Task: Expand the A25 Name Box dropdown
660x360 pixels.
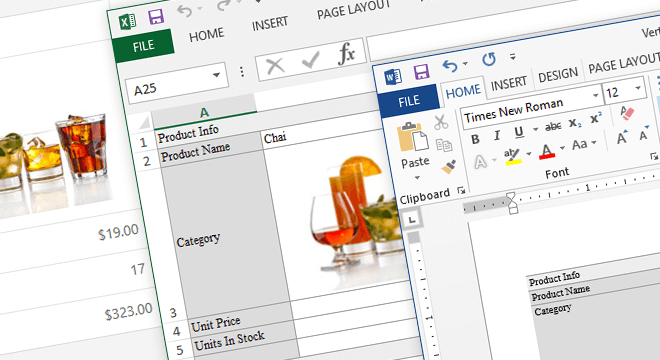Action: pos(216,75)
